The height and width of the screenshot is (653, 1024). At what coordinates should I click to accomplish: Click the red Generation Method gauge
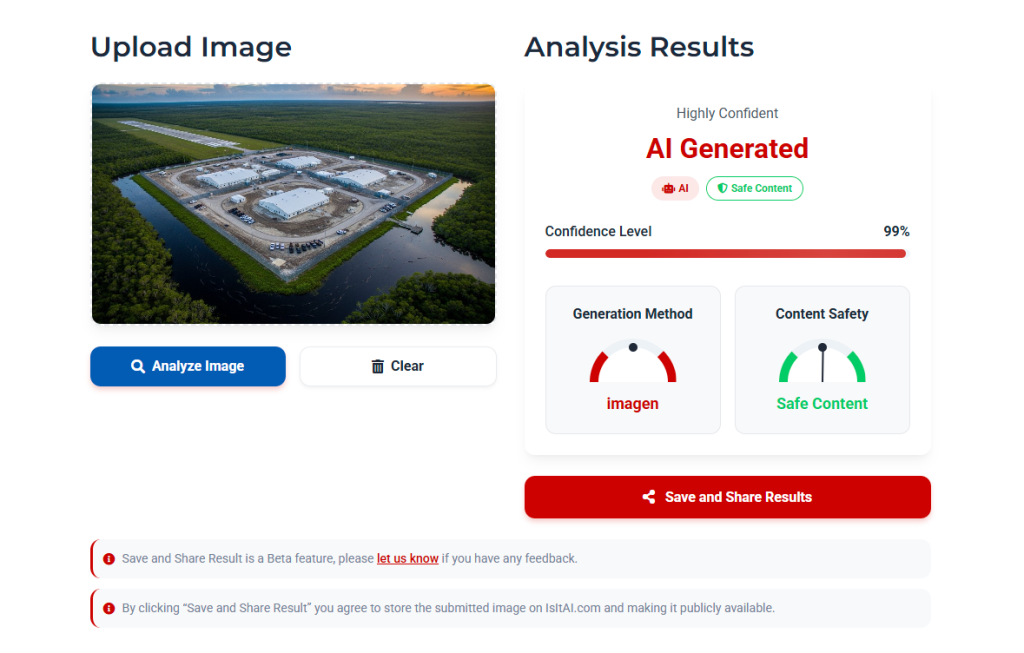pos(633,362)
